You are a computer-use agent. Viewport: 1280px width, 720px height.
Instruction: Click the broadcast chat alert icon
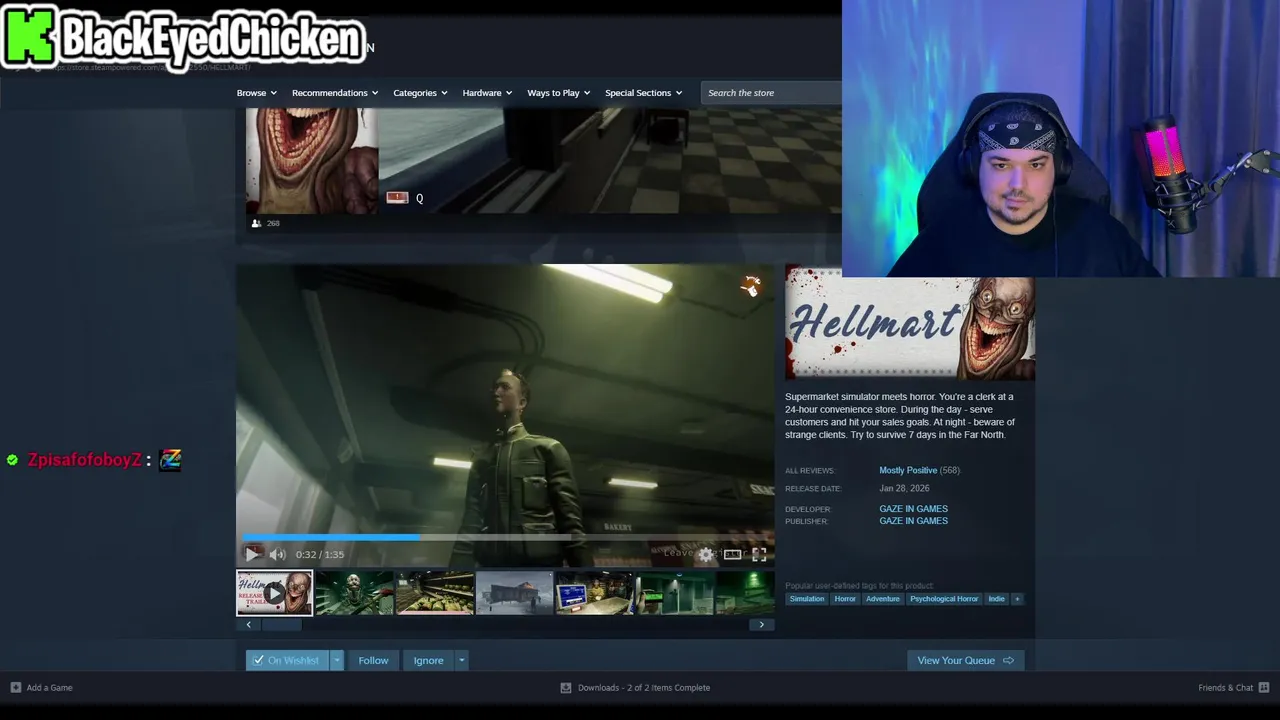[x=397, y=198]
